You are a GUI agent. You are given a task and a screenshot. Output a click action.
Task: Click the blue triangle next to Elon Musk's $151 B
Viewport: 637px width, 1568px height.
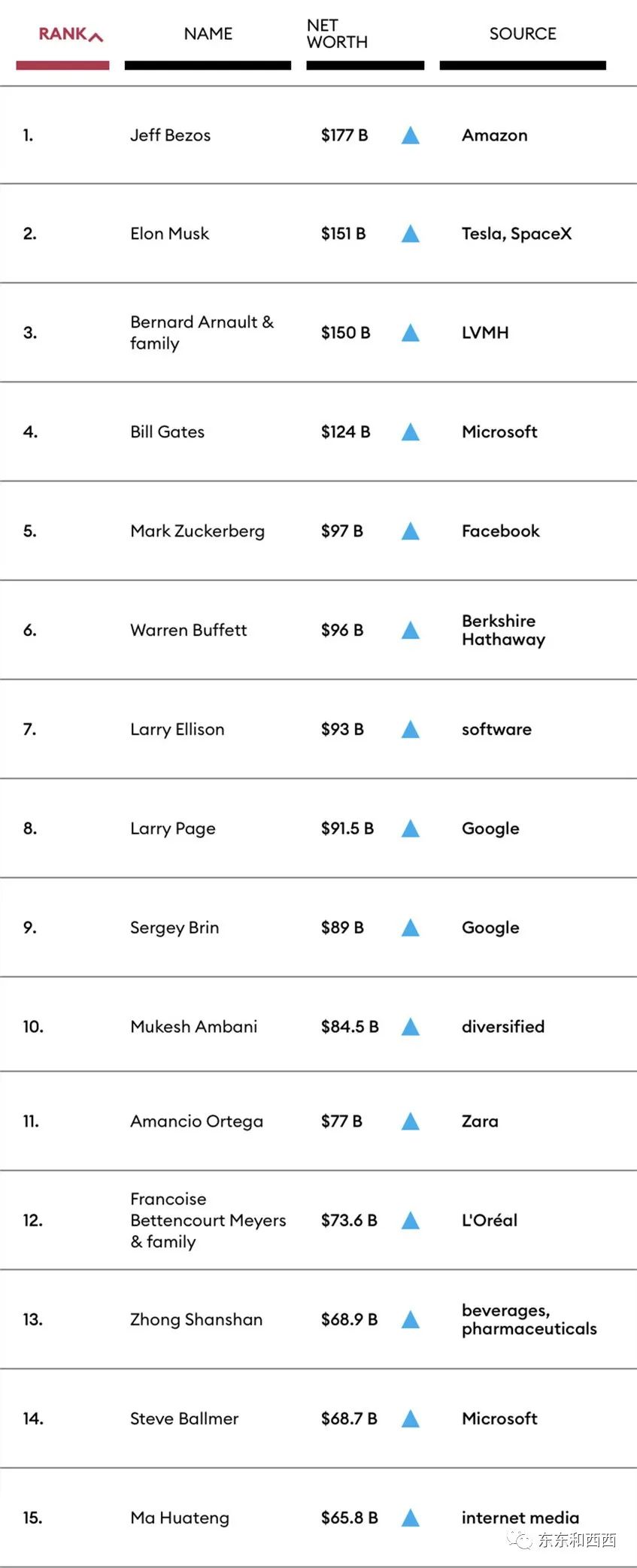410,234
